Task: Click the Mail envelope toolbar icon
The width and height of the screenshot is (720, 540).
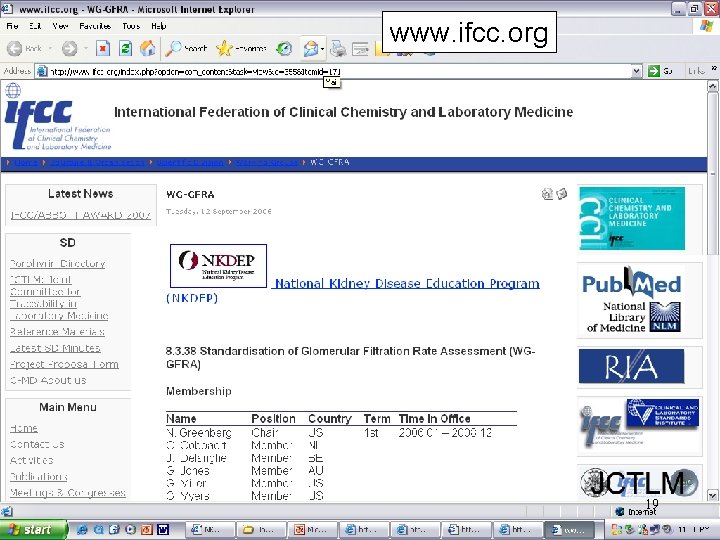Action: pyautogui.click(x=310, y=48)
